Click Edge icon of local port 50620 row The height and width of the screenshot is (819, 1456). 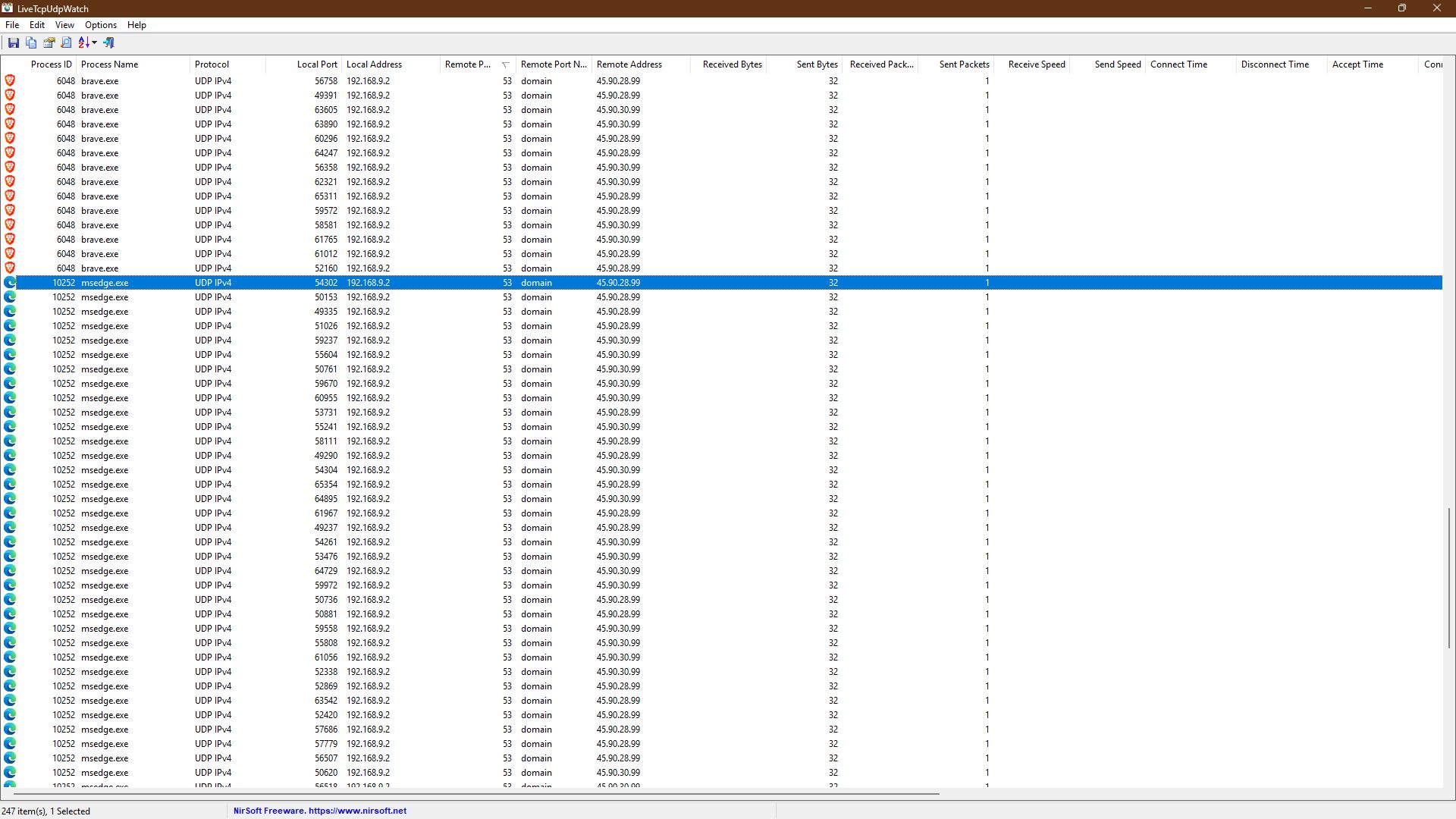[10, 772]
